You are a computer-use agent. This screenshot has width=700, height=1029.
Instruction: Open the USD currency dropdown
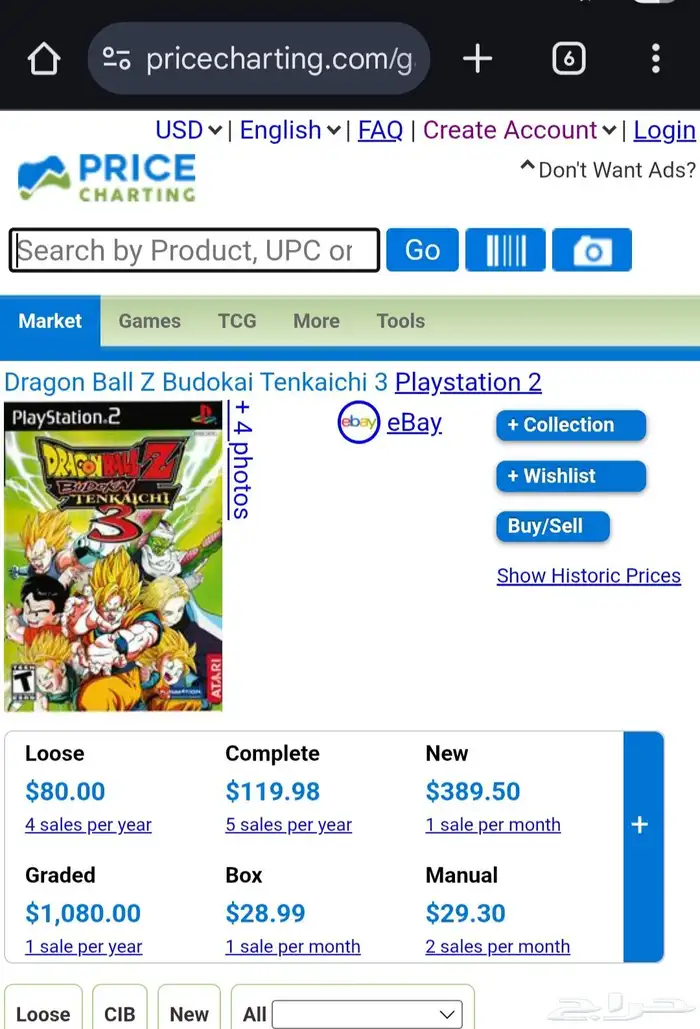click(x=178, y=130)
